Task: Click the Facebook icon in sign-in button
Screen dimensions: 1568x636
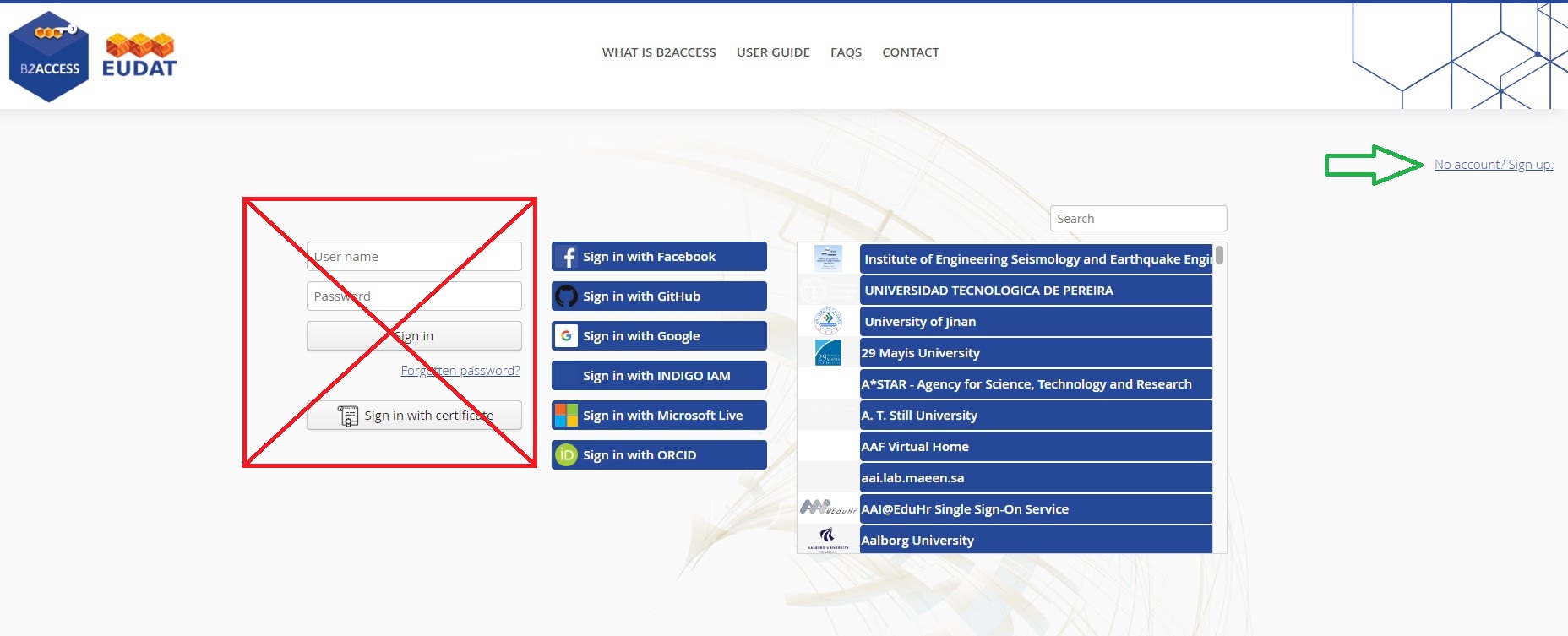Action: point(568,257)
